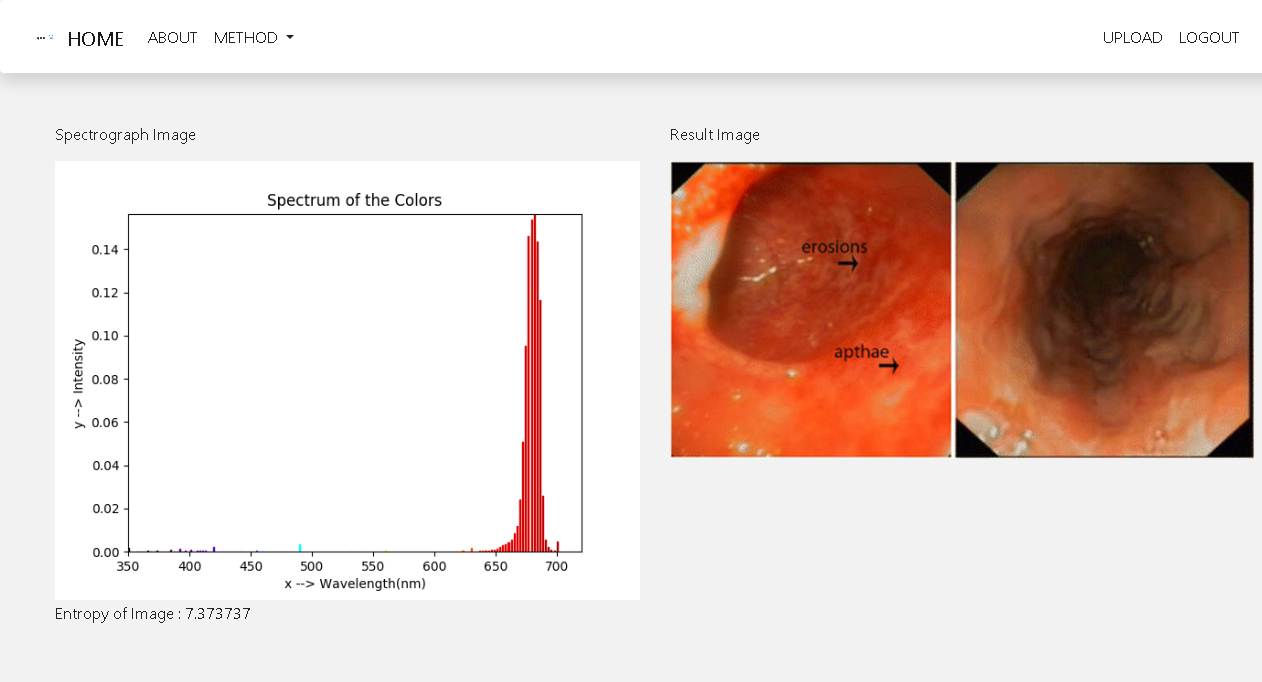Click the Wavelength(nm) x-axis label
This screenshot has height=682, width=1262.
[354, 583]
